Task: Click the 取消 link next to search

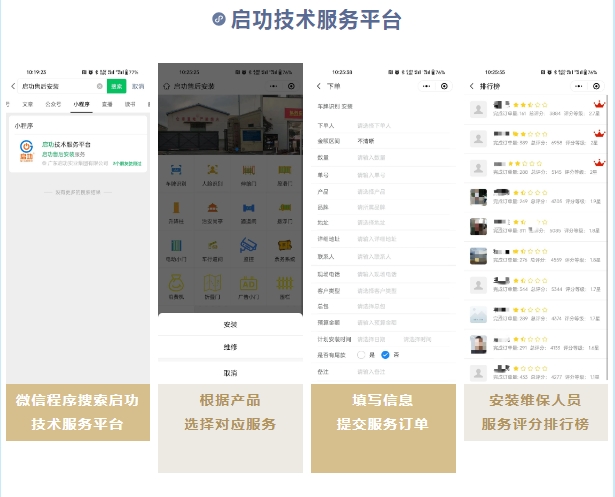Action: coord(138,86)
